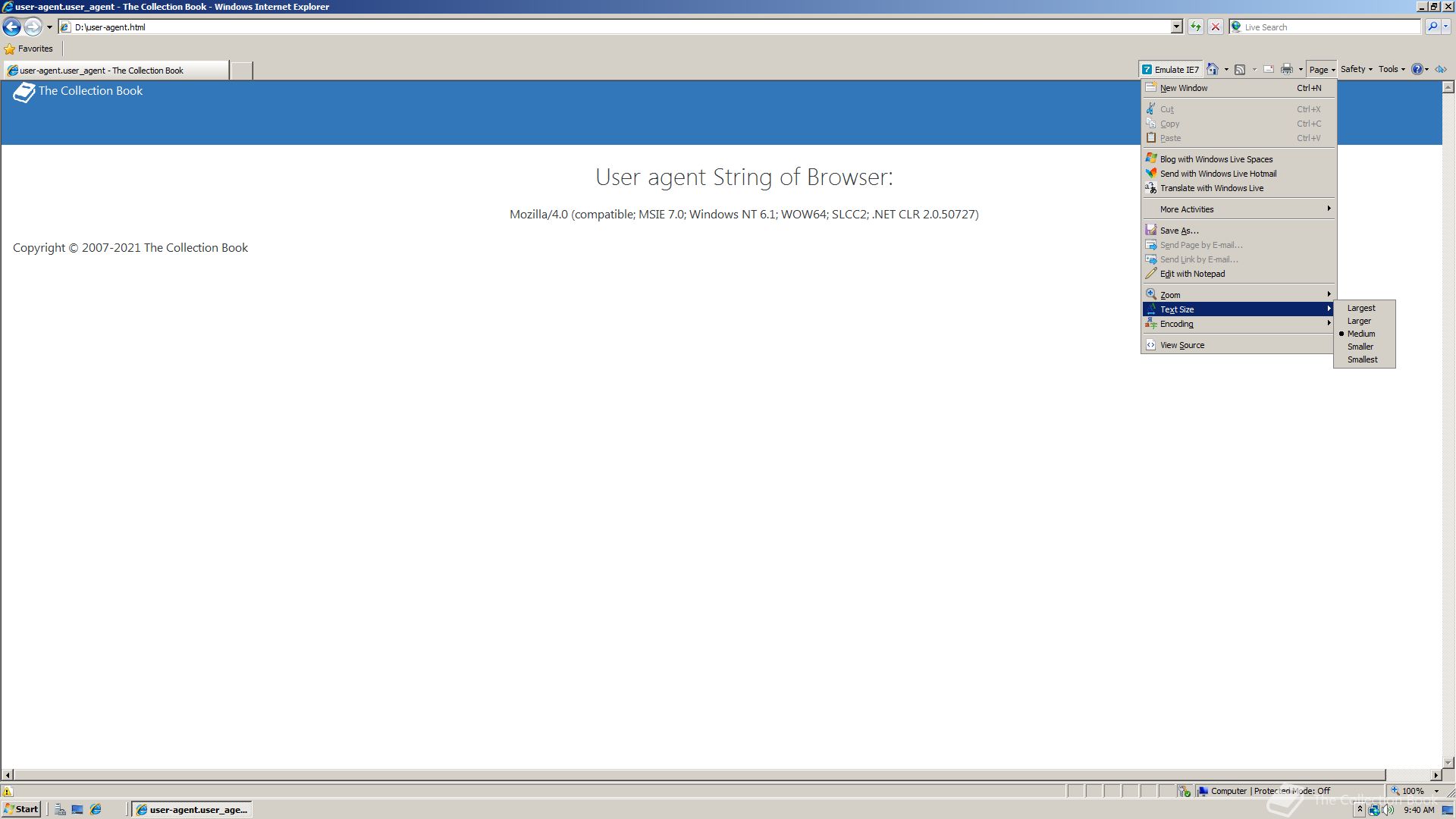Click the 100% zoom level button
This screenshot has width=1456, height=819.
(1408, 791)
